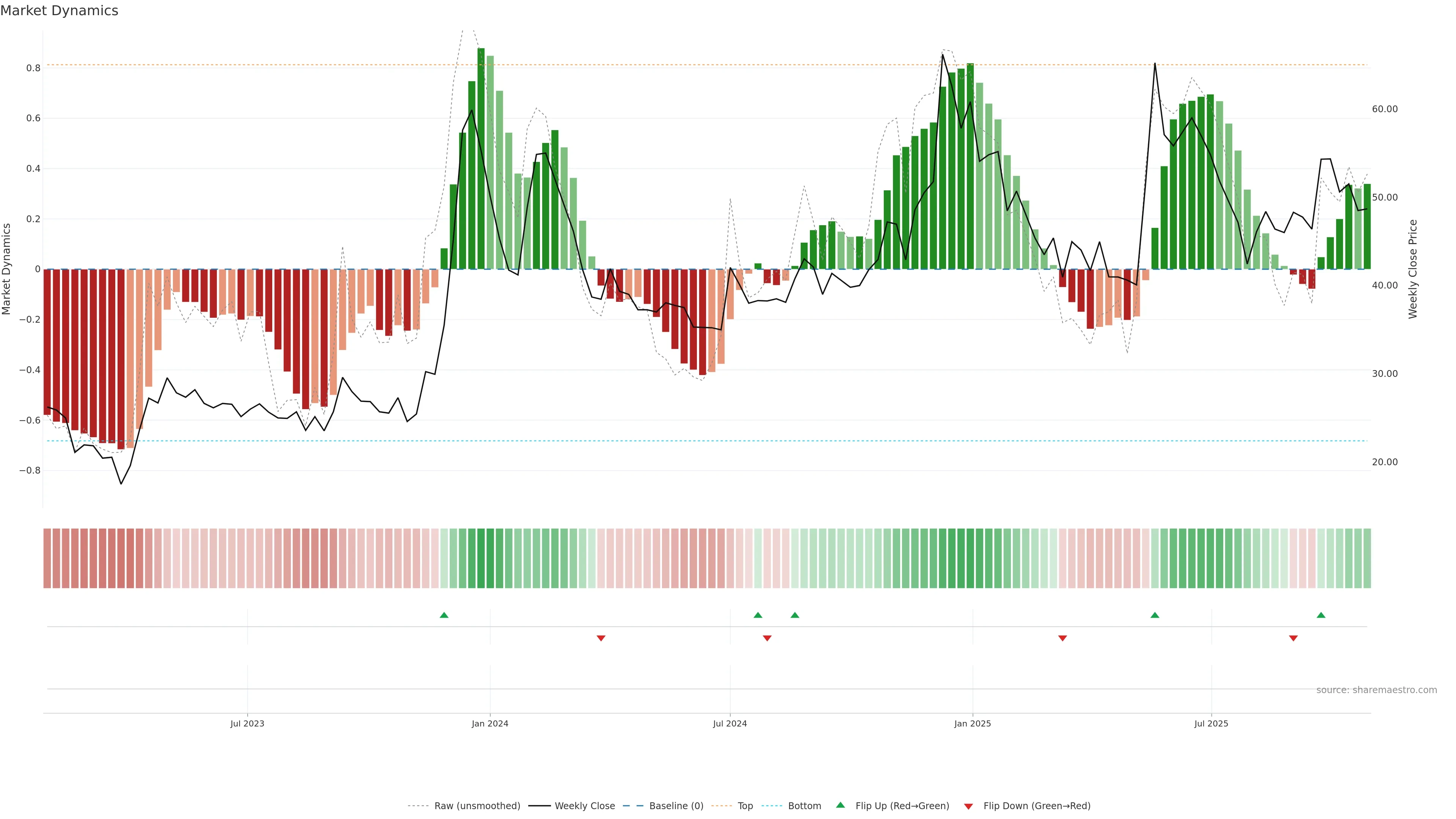Click the last red Flip Down triangle marker
Viewport: 1456px width, 819px height.
pos(1293,638)
